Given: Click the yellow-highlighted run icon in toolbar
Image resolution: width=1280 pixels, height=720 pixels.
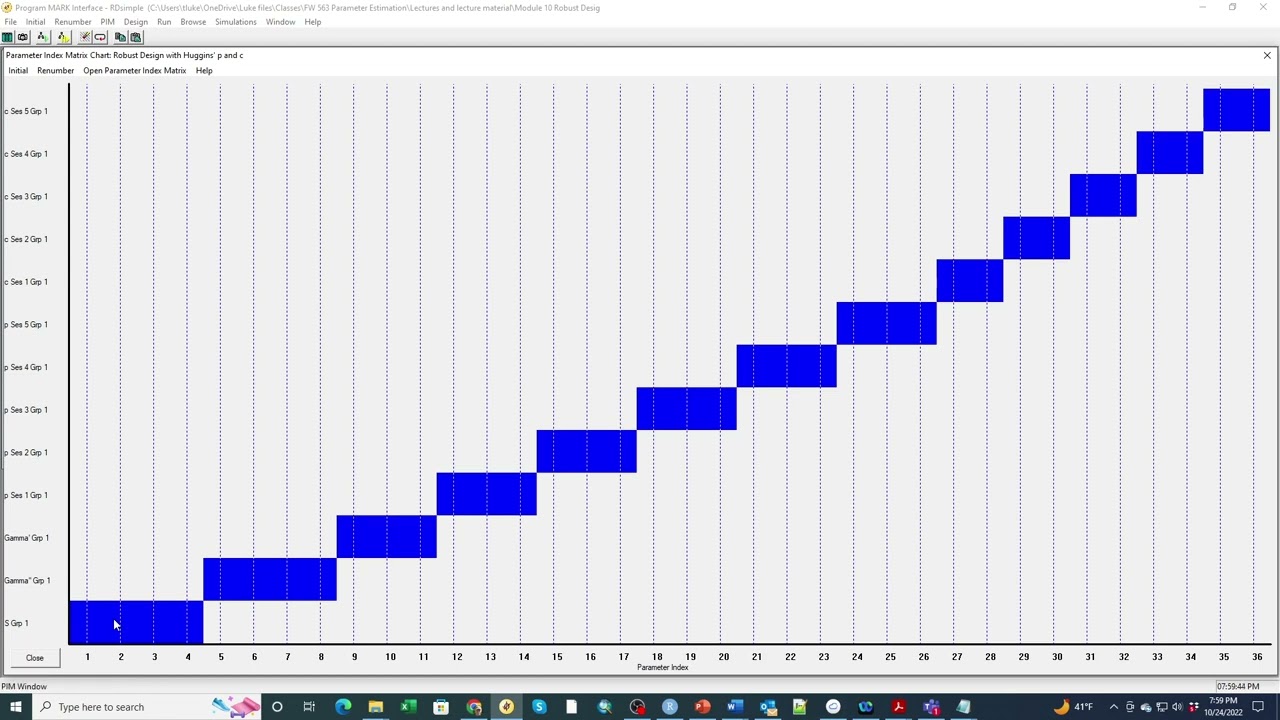Looking at the screenshot, I should click(63, 37).
